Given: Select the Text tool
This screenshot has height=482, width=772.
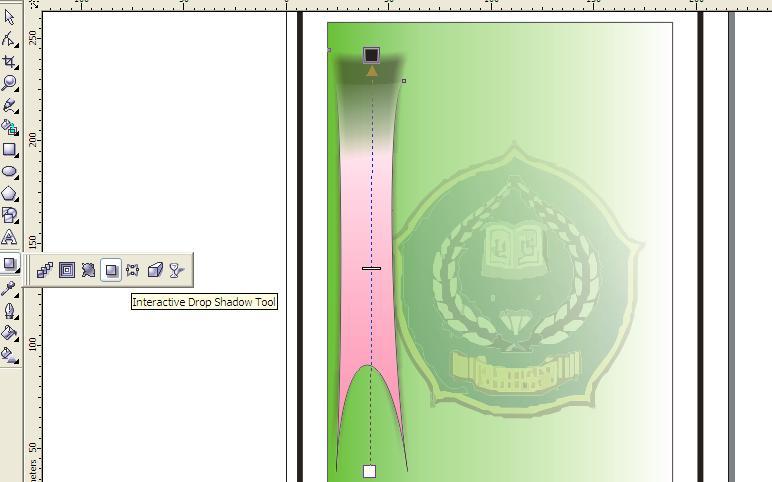Looking at the screenshot, I should pos(9,237).
